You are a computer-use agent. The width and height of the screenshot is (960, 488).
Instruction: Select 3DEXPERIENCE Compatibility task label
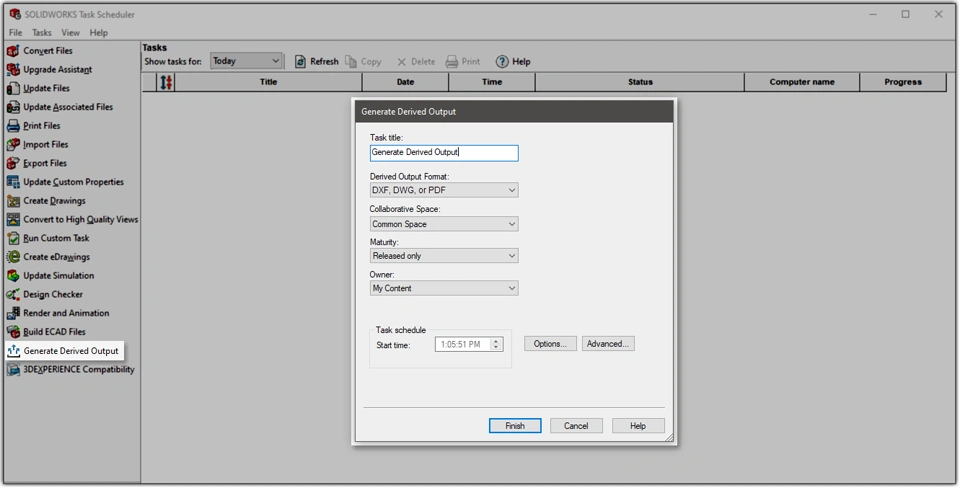coord(79,369)
